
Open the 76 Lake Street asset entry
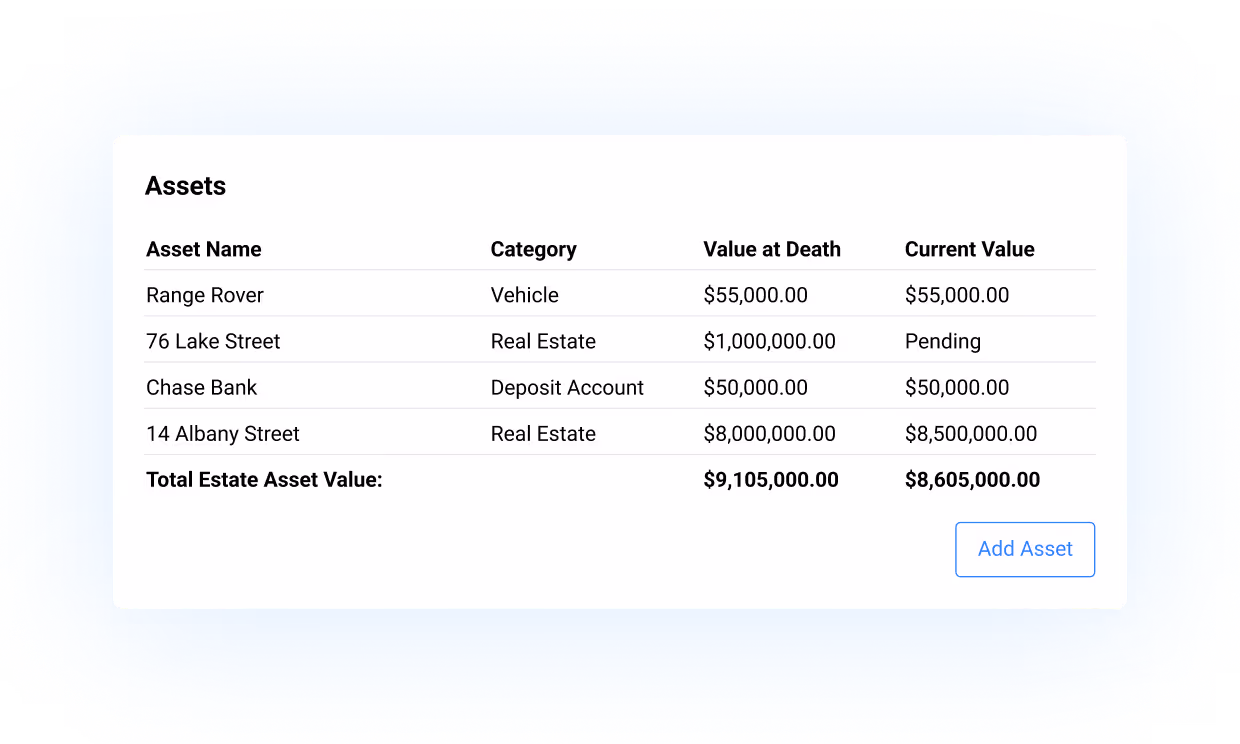tap(213, 341)
